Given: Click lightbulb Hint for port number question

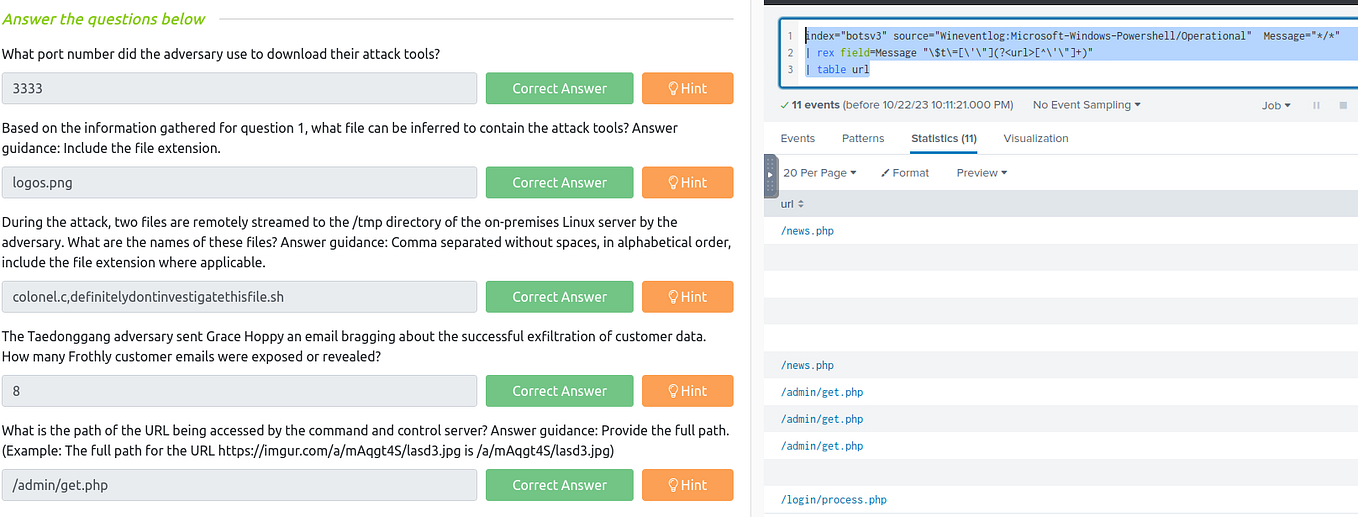Looking at the screenshot, I should point(688,88).
